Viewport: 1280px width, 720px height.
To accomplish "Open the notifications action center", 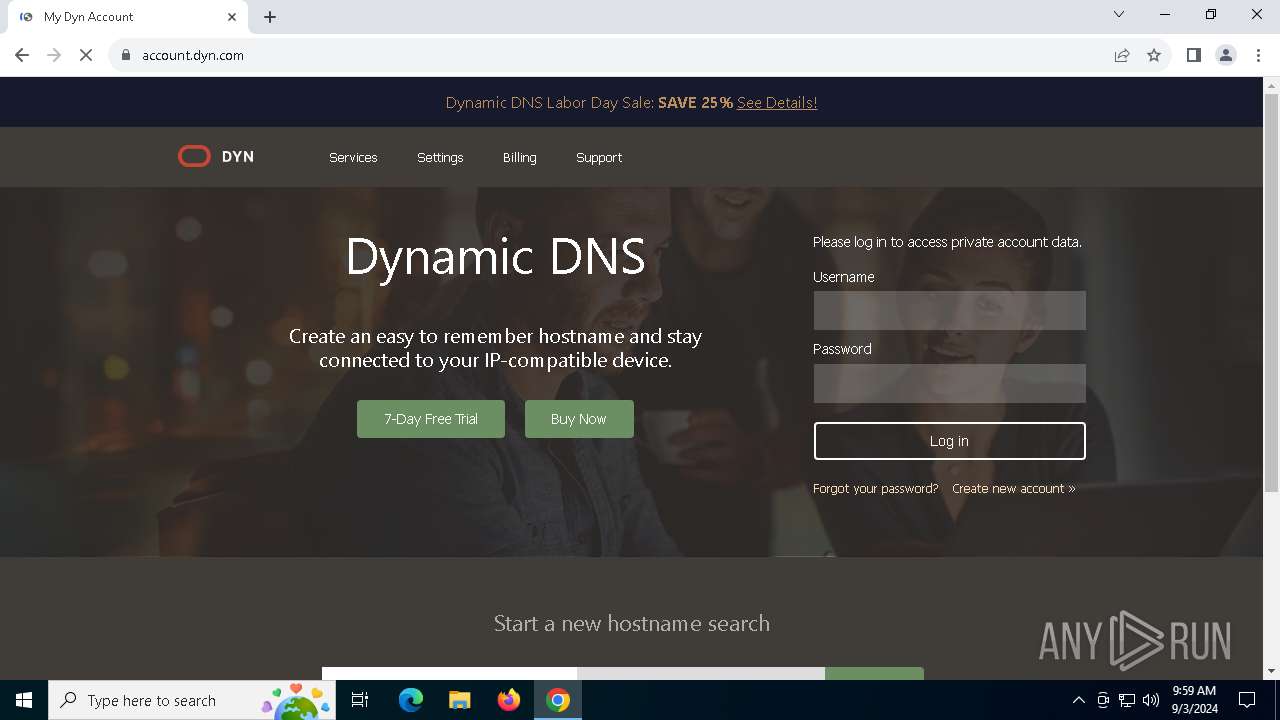I will click(x=1247, y=700).
